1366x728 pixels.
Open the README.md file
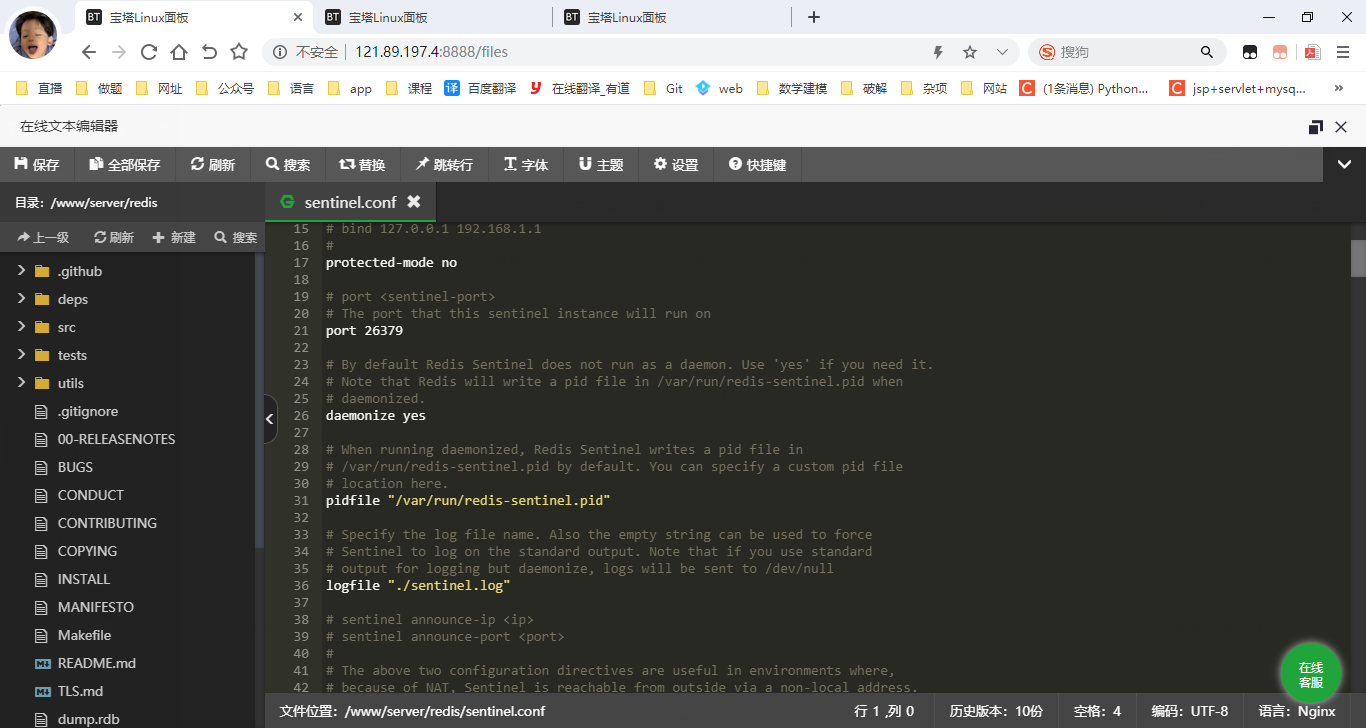96,663
